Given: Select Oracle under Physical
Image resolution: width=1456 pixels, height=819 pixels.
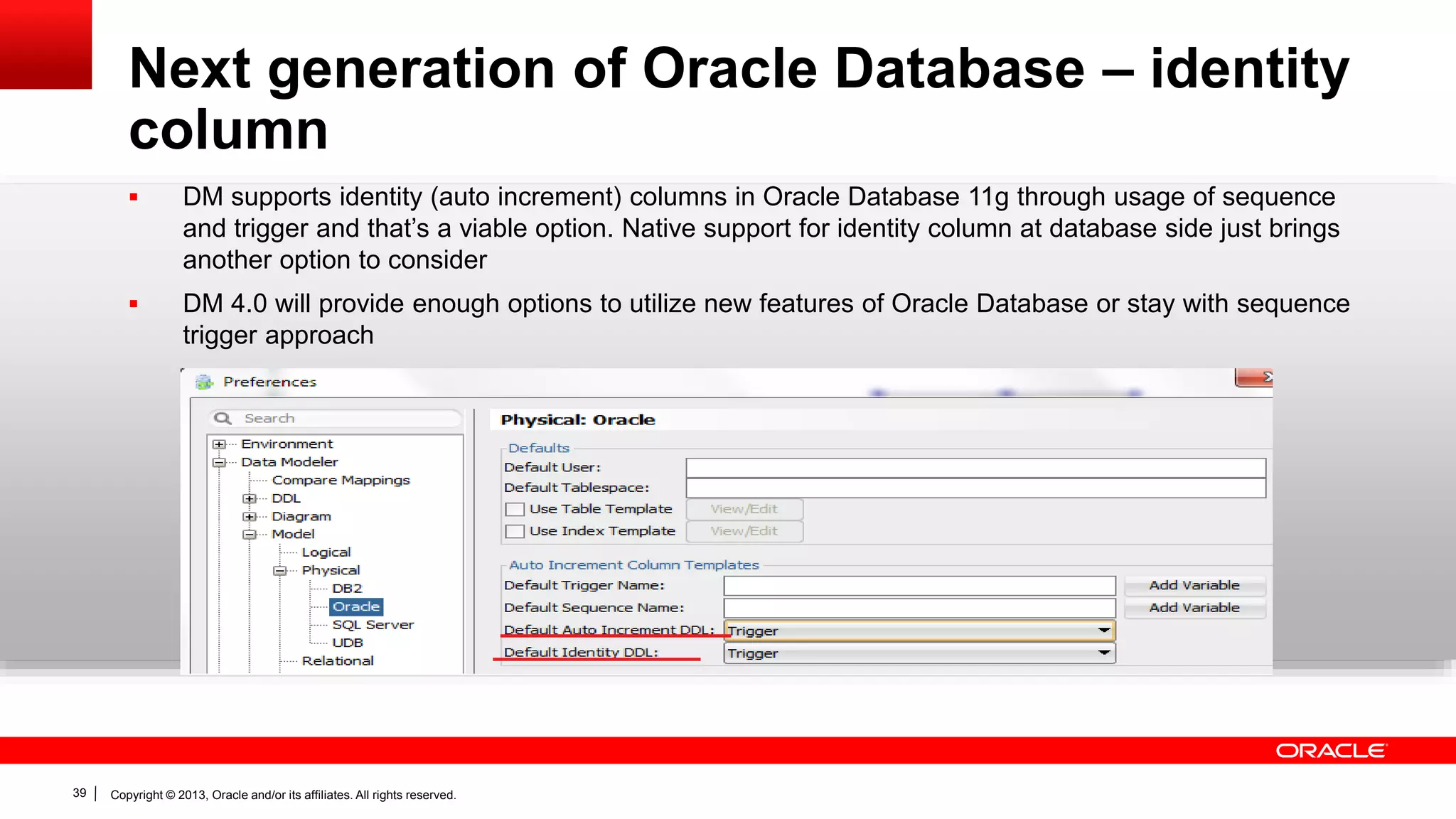Looking at the screenshot, I should 356,606.
